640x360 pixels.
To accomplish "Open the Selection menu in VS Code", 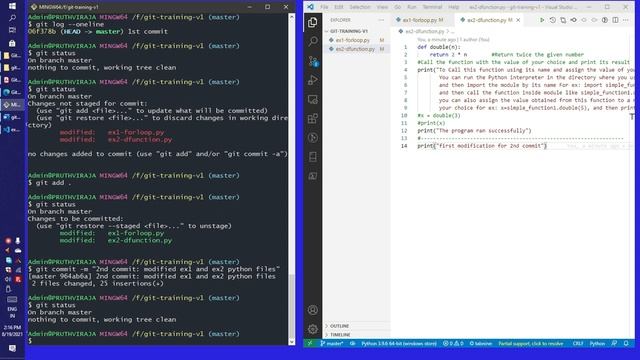I will 360,7.
